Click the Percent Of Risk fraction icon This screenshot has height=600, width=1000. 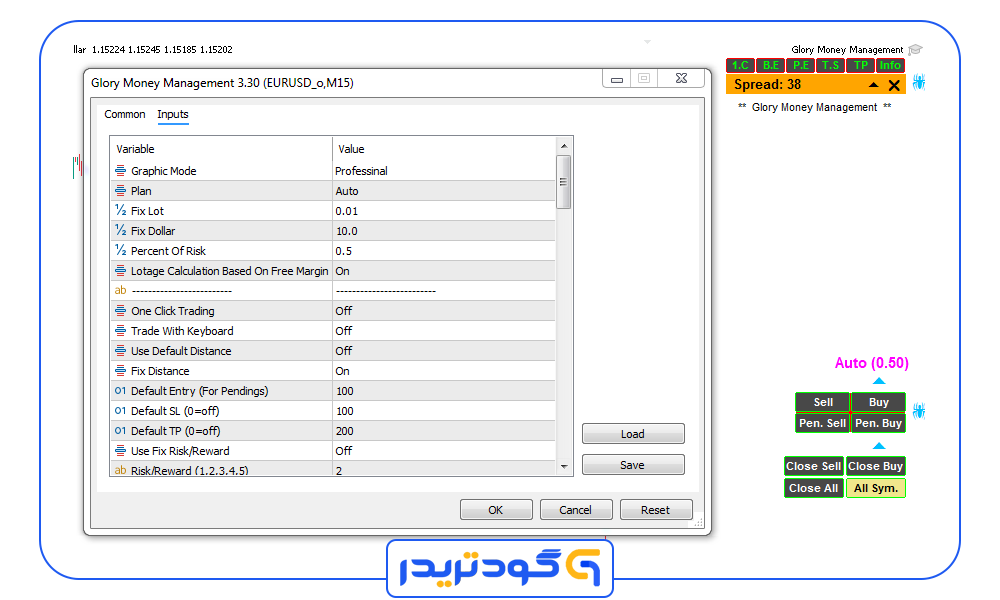[121, 250]
